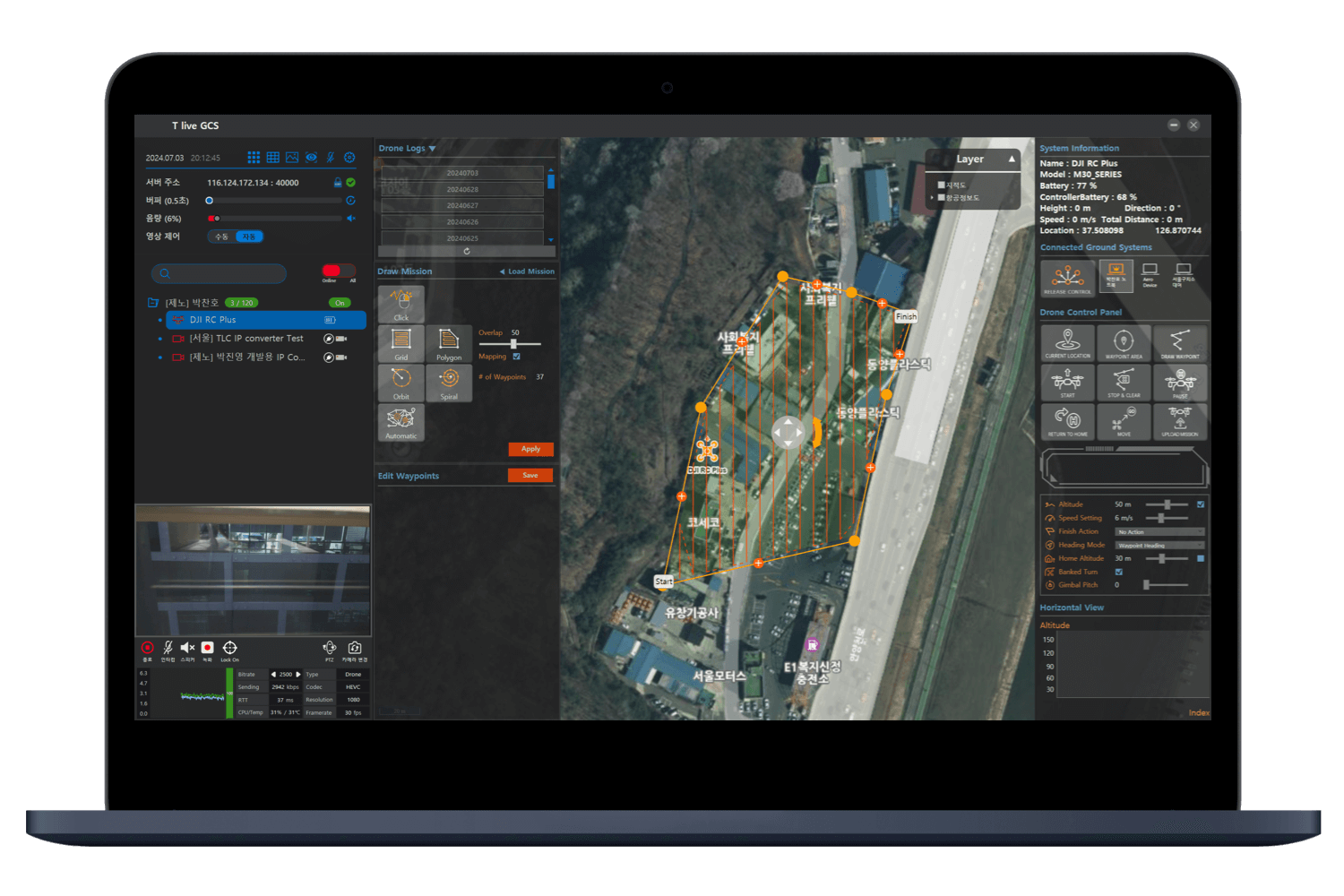Start recording with the red record button
1344x896 pixels.
coord(207,648)
